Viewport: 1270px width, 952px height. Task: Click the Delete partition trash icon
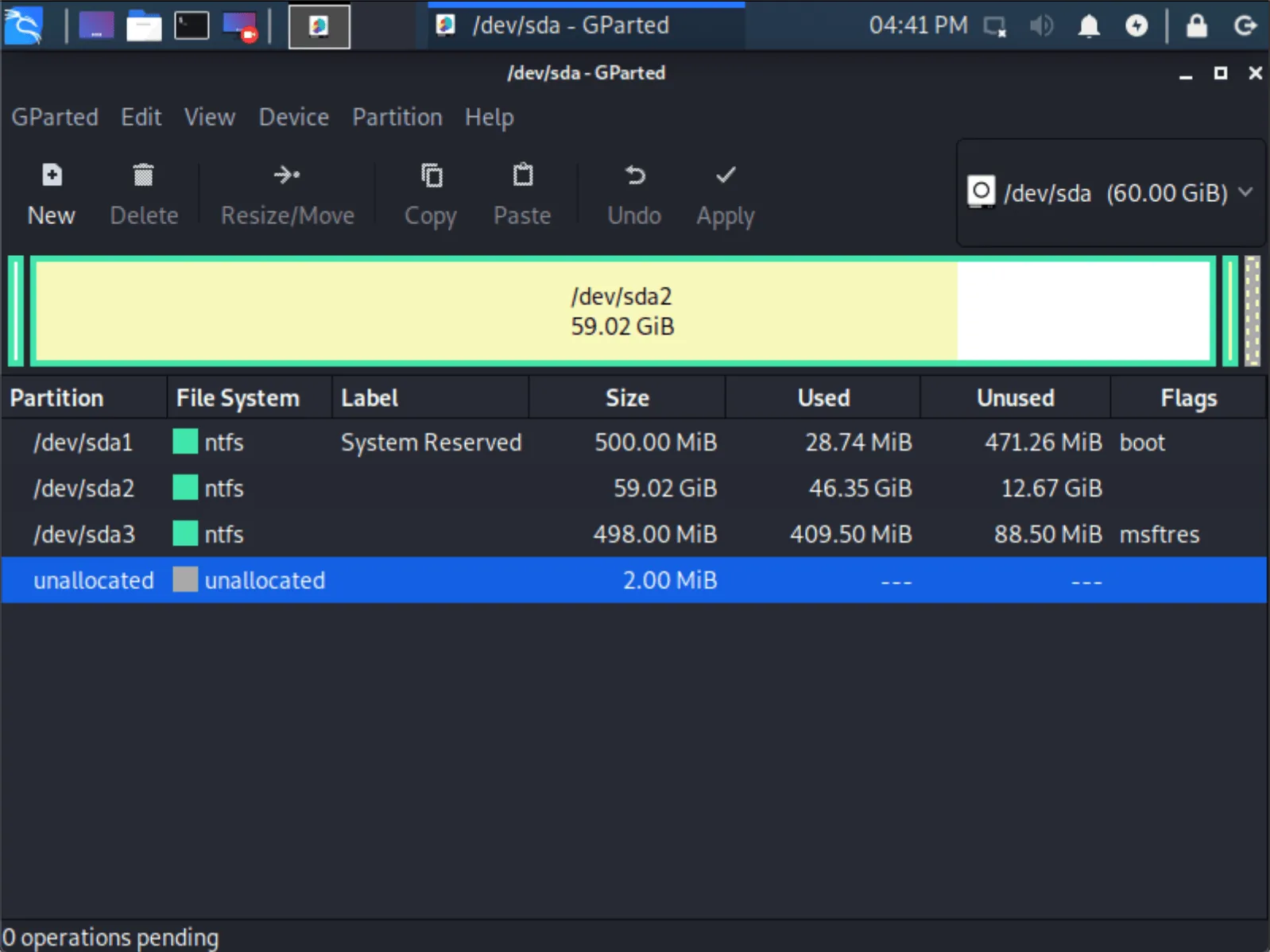[x=143, y=175]
